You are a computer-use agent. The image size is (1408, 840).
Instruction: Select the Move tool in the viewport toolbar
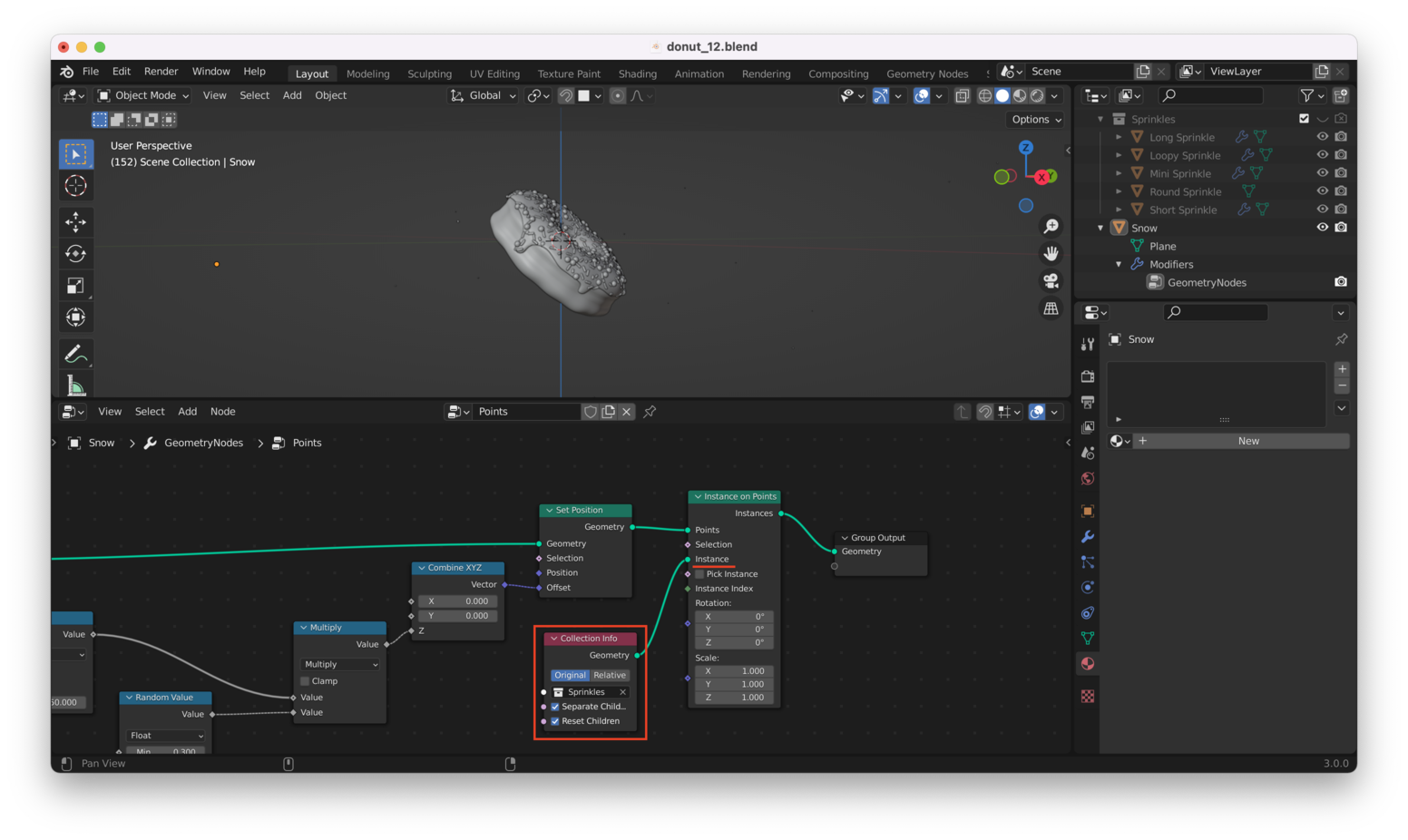76,221
